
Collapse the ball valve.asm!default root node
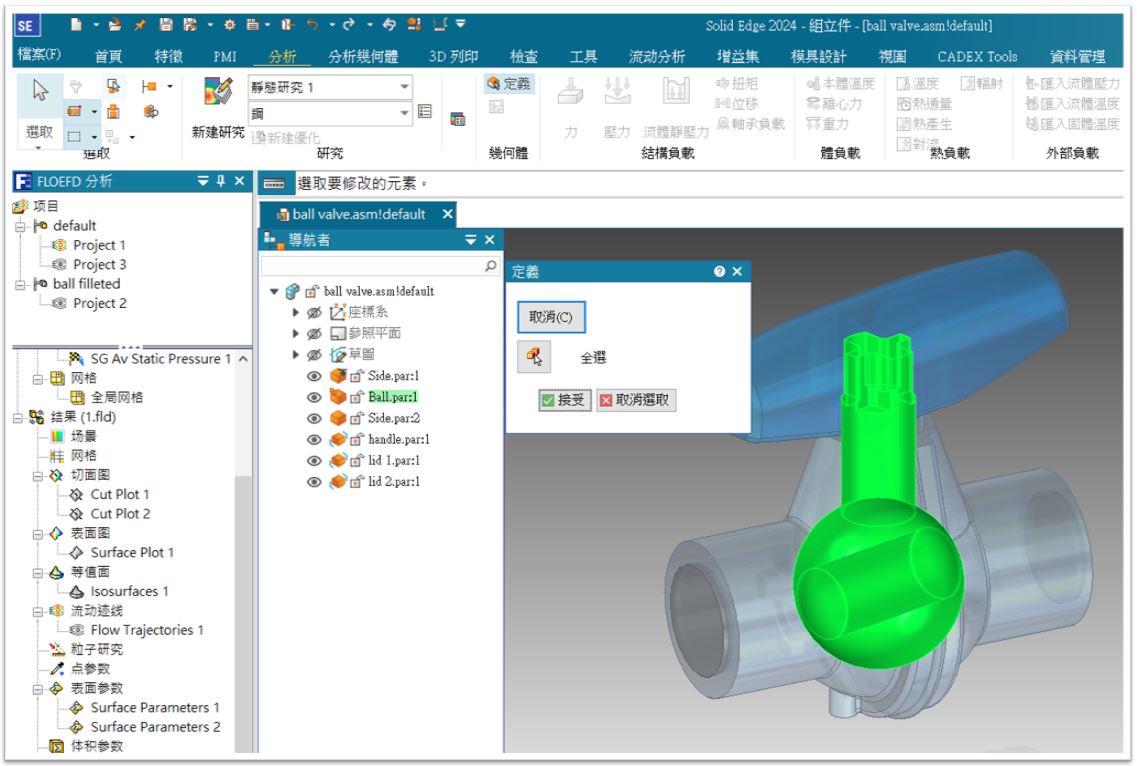pyautogui.click(x=274, y=292)
